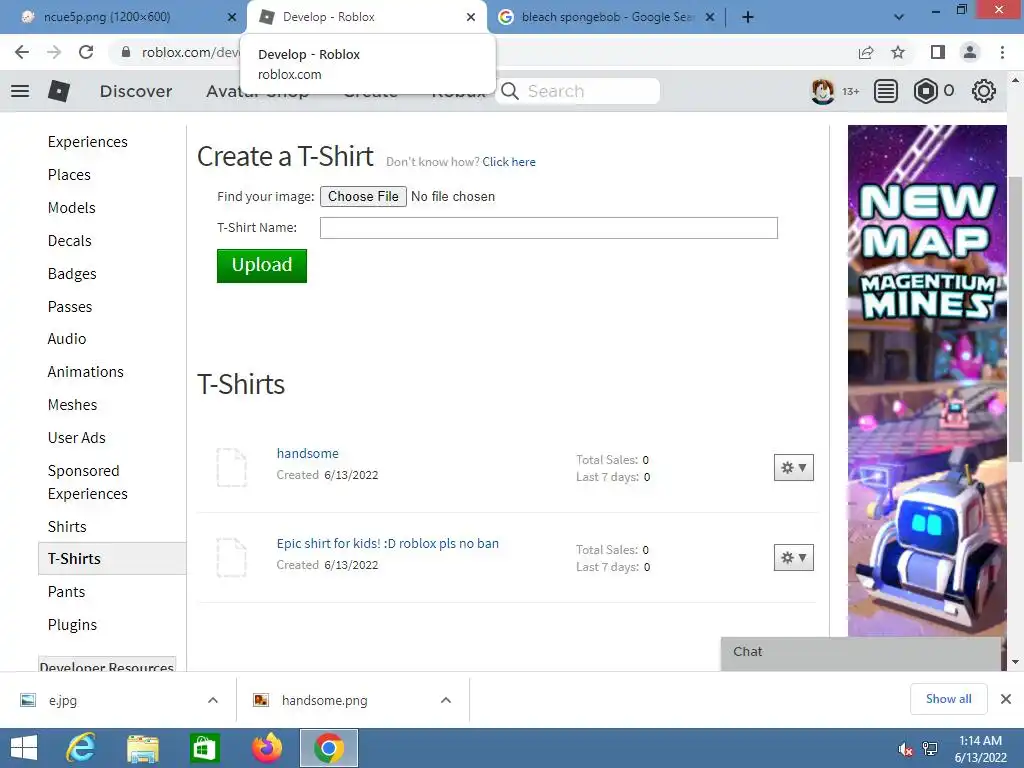Open the handsome shirt thumbnail

231,468
